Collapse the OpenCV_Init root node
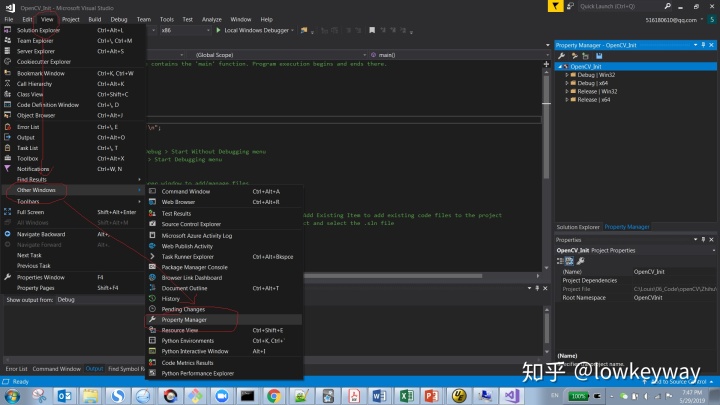The image size is (720, 405). pyautogui.click(x=560, y=67)
